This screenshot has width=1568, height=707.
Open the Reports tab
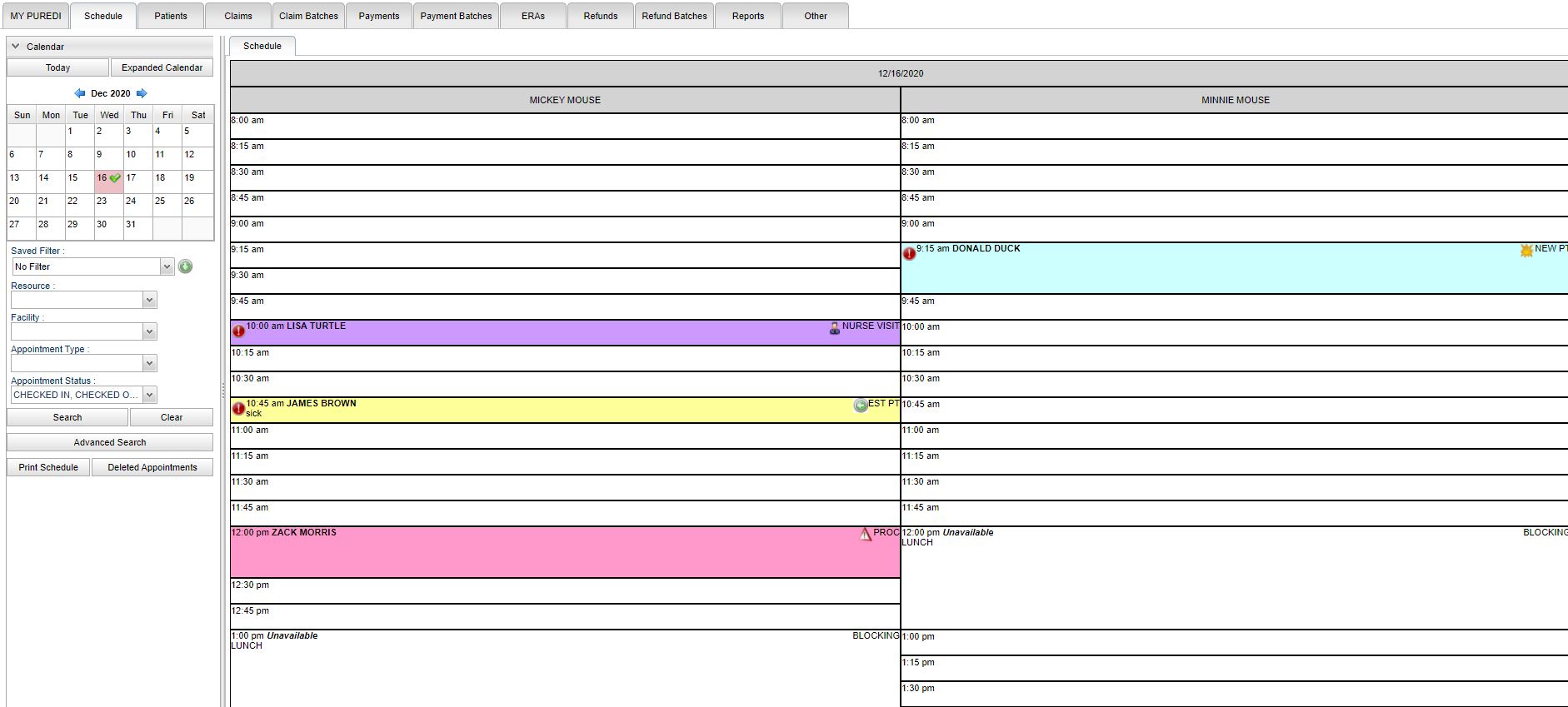coord(748,16)
